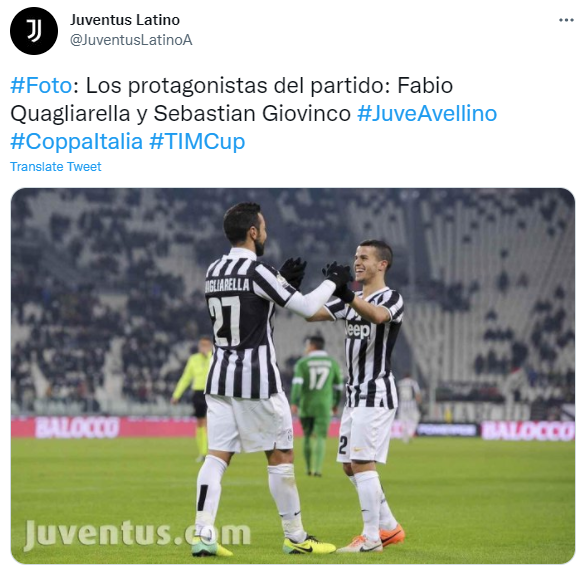Open the Juventus Latino profile avatar
Image resolution: width=582 pixels, height=582 pixels.
[x=34, y=31]
